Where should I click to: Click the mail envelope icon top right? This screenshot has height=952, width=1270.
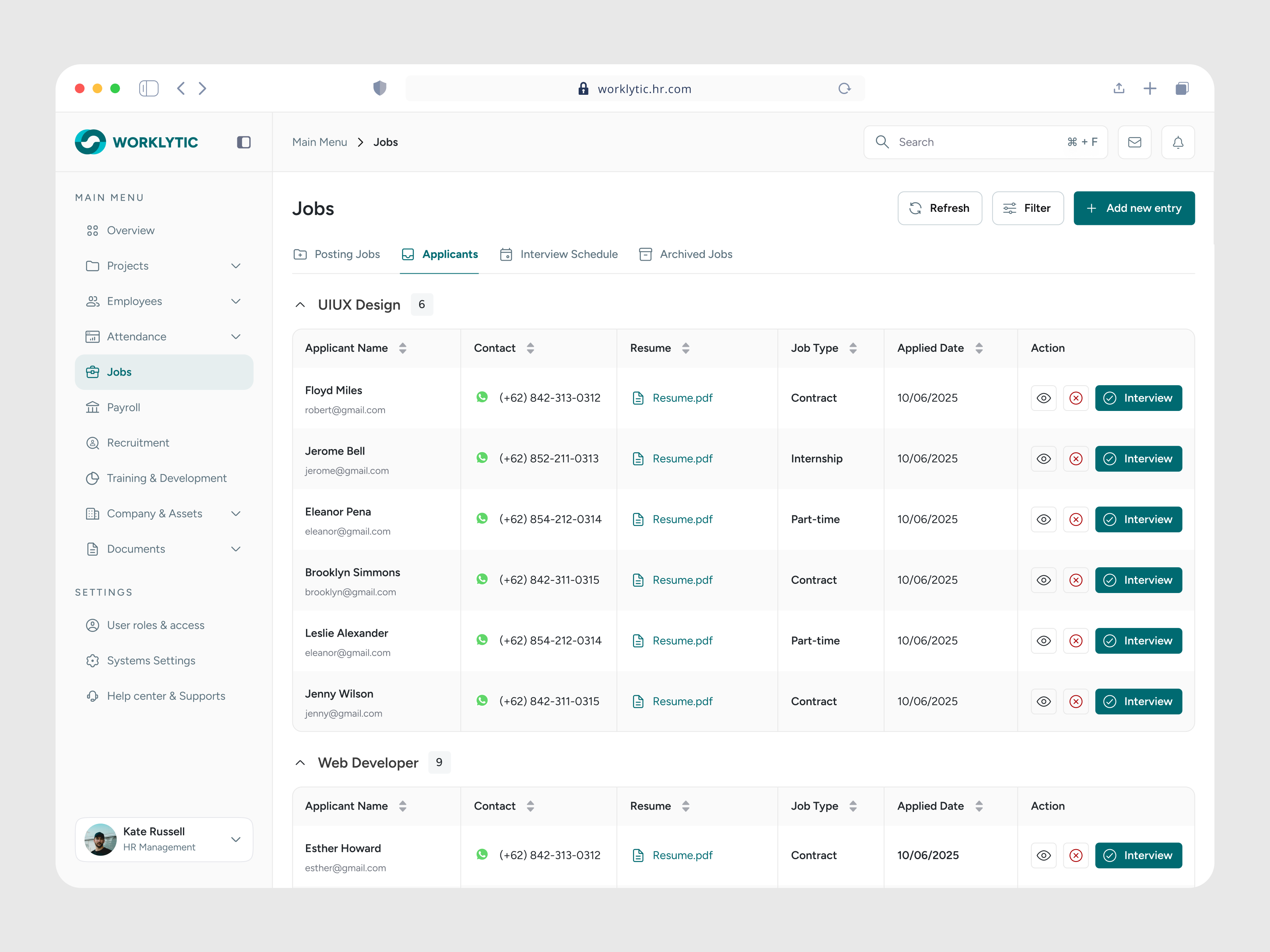point(1135,142)
